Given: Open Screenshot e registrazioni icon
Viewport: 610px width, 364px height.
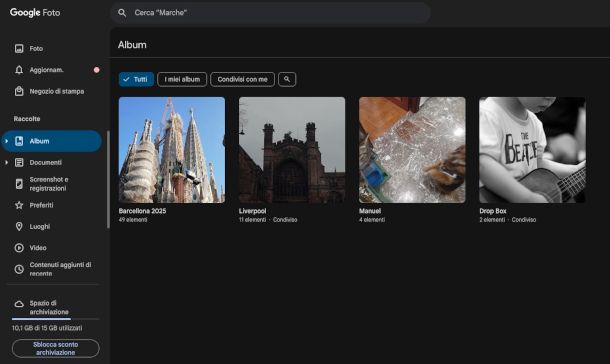Looking at the screenshot, I should pyautogui.click(x=19, y=184).
